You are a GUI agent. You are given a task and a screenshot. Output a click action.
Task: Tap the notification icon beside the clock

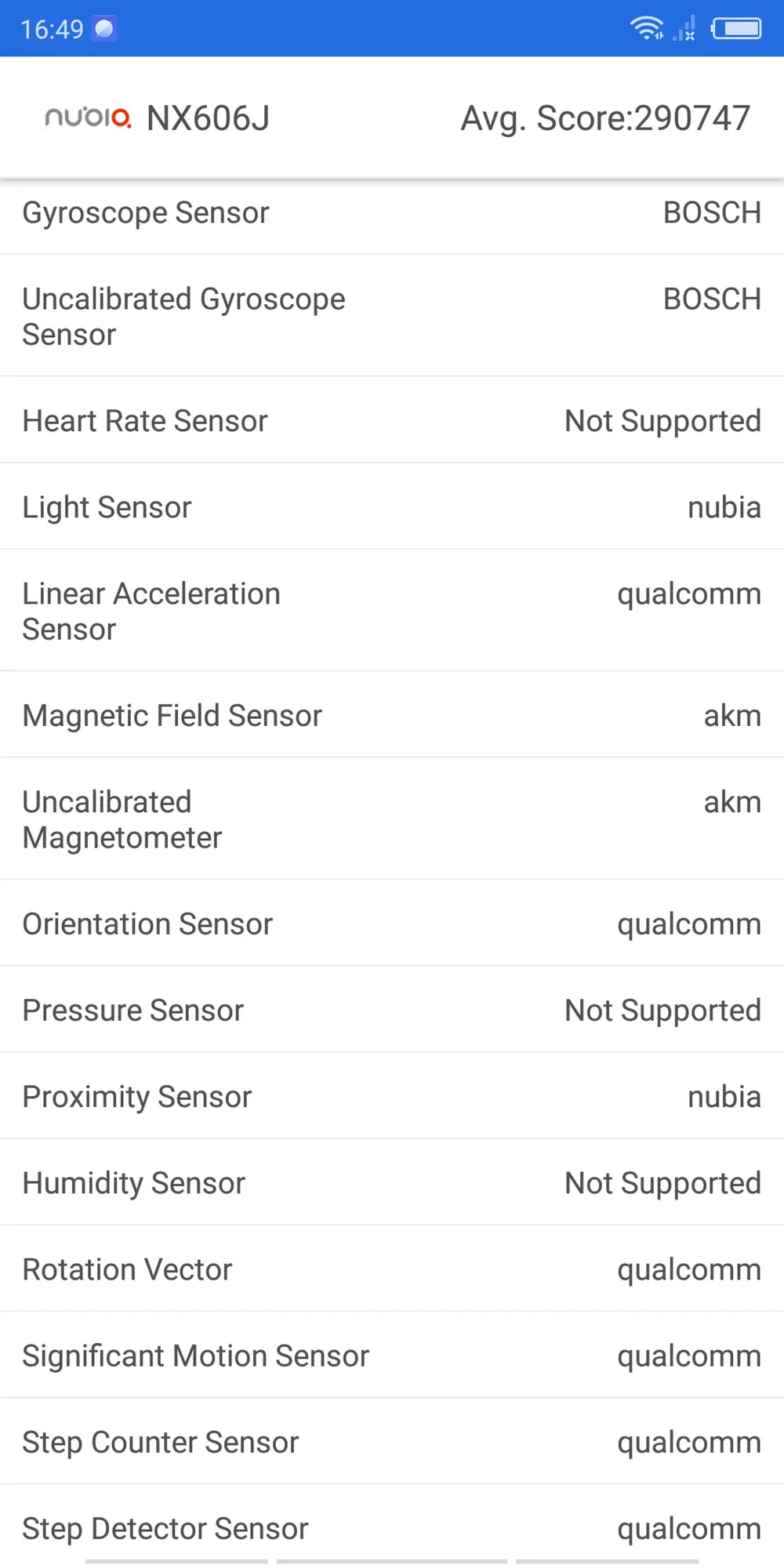coord(104,29)
